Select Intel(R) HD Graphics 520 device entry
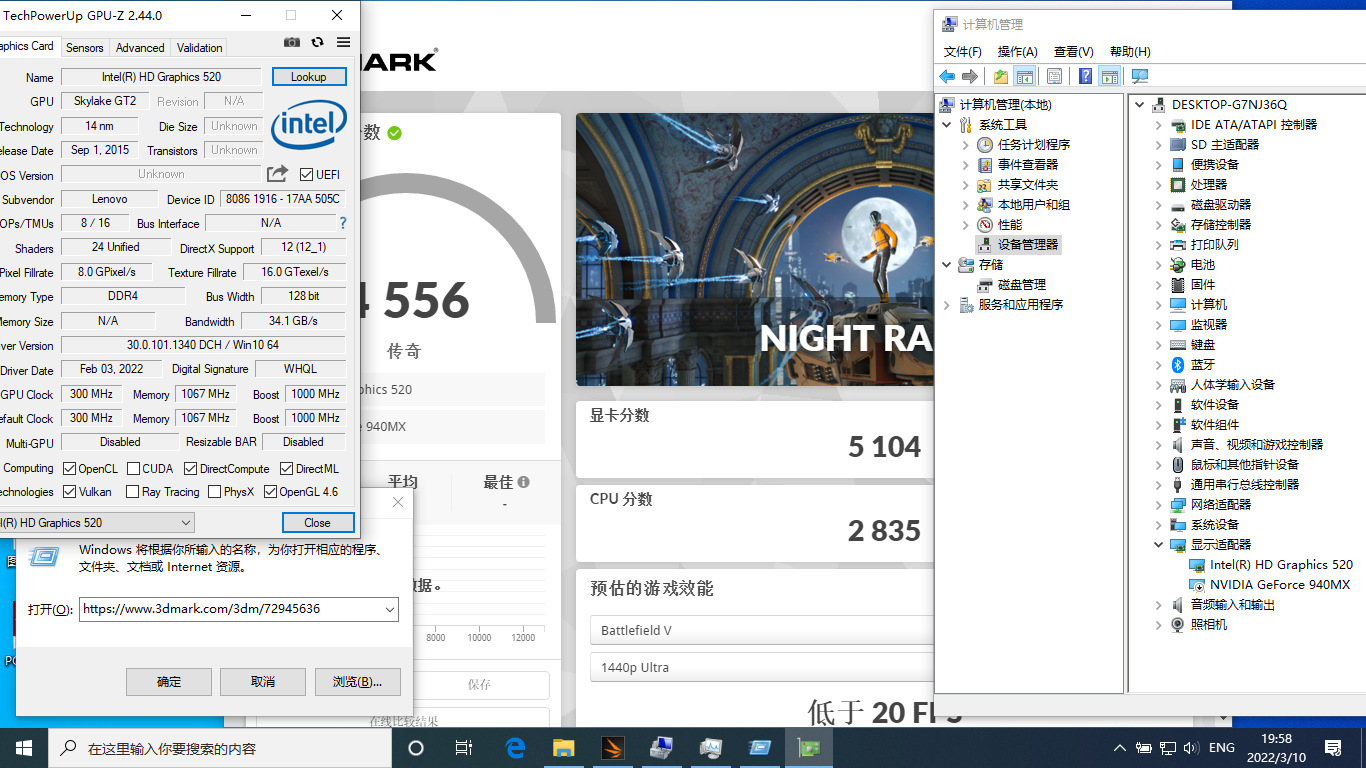1366x768 pixels. (x=1271, y=565)
